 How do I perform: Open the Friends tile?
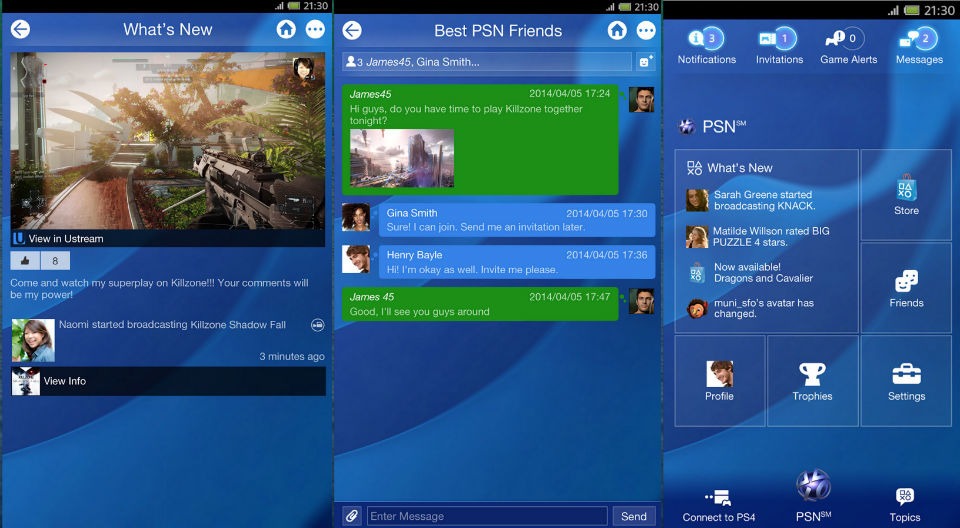tap(906, 288)
